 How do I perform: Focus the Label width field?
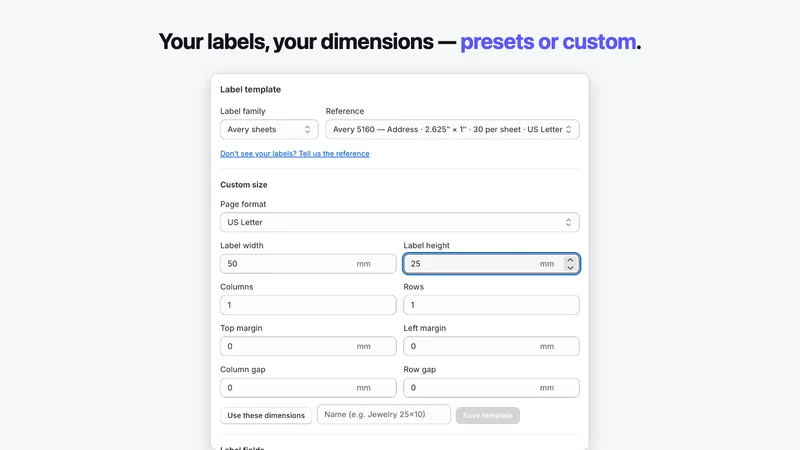(308, 264)
